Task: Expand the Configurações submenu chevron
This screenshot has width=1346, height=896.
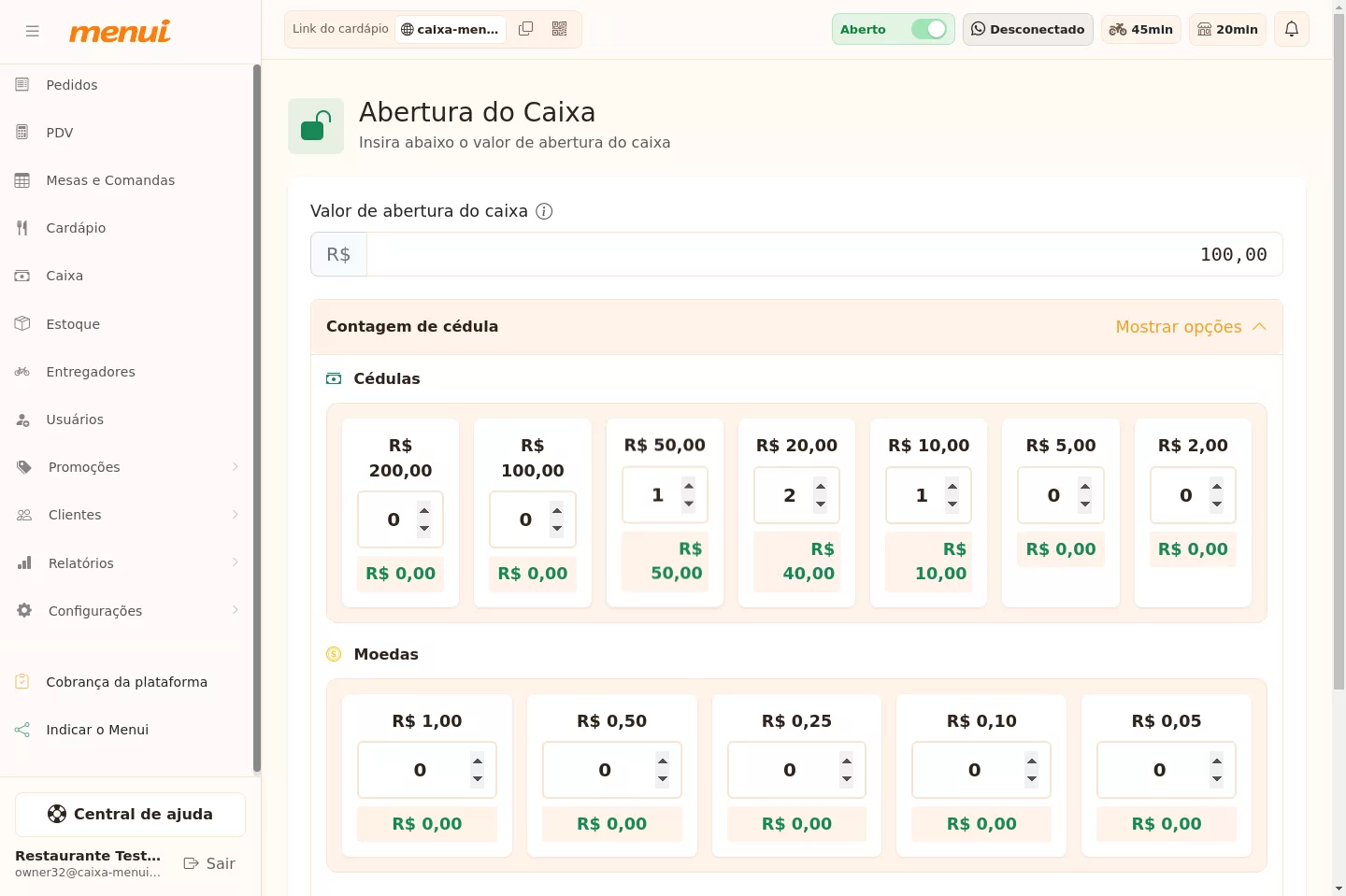Action: click(x=235, y=610)
